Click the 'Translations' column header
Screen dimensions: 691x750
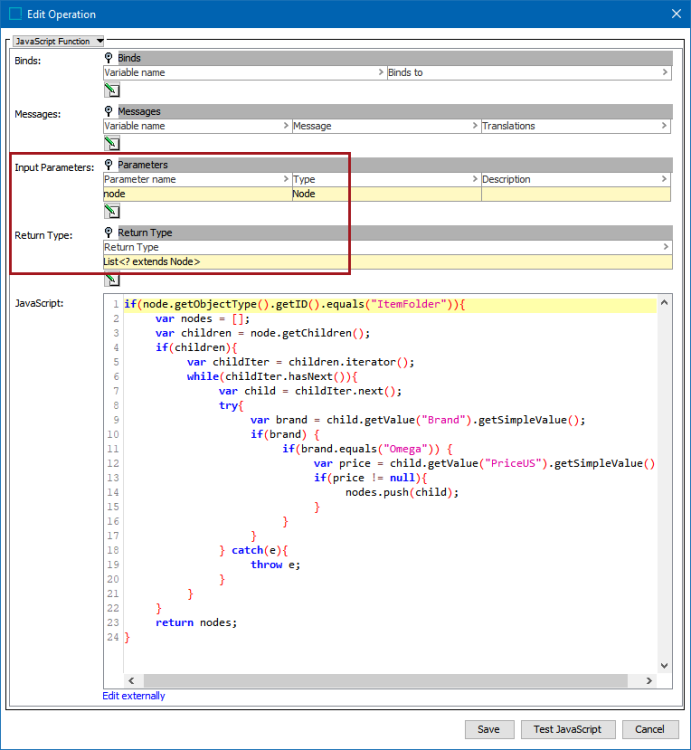pos(576,126)
